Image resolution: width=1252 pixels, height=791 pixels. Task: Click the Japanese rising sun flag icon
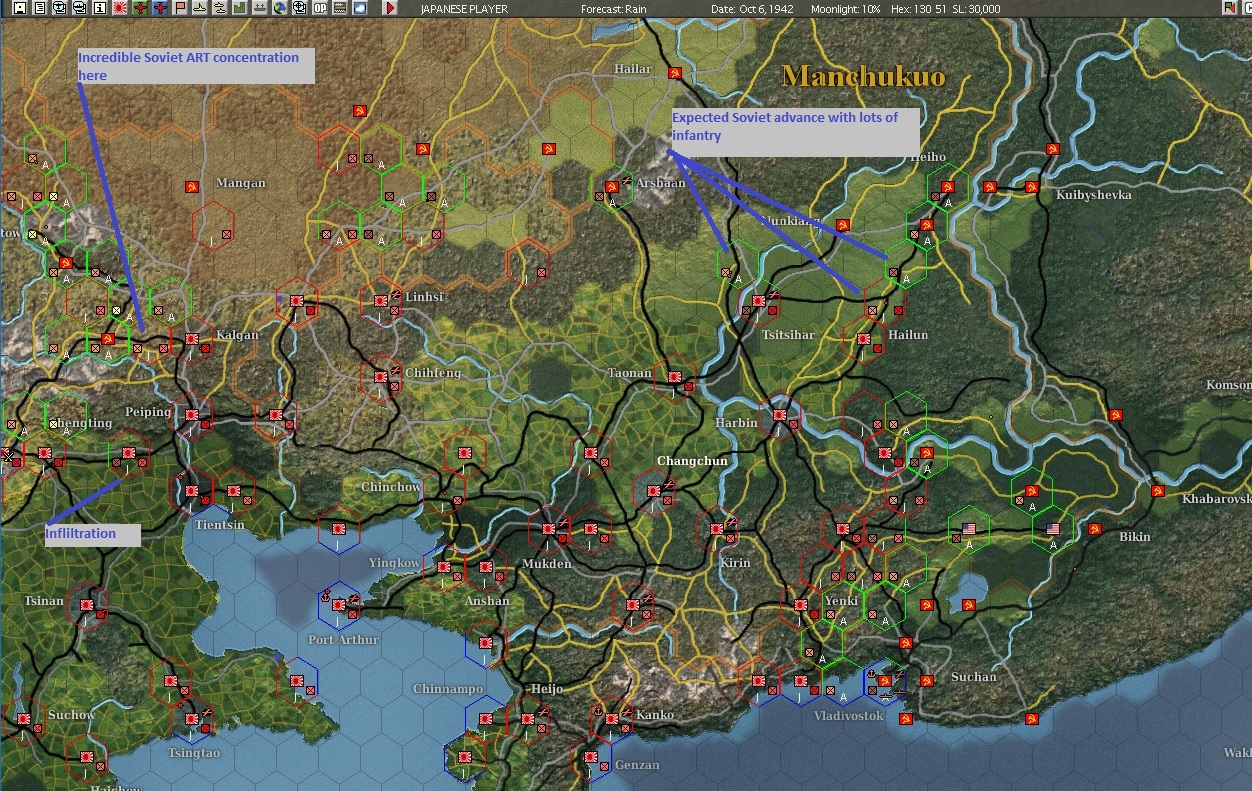121,8
